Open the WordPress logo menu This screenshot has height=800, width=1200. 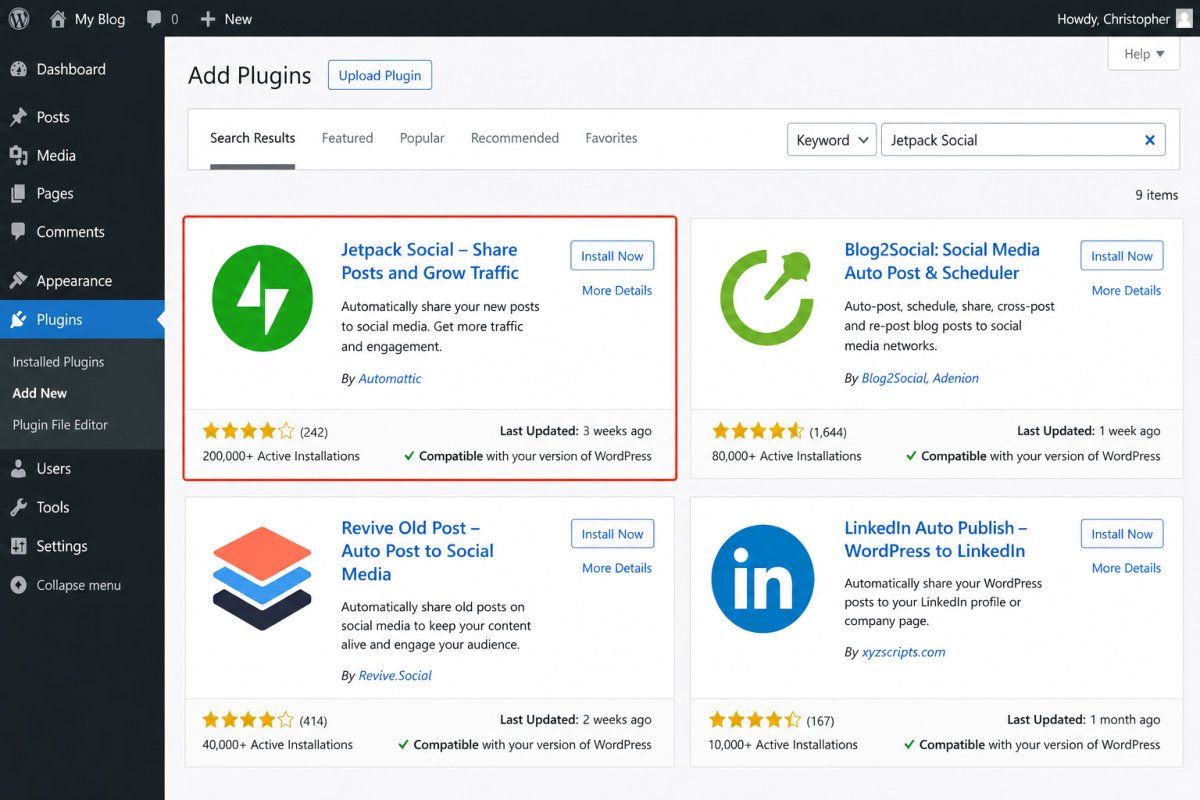pyautogui.click(x=19, y=19)
